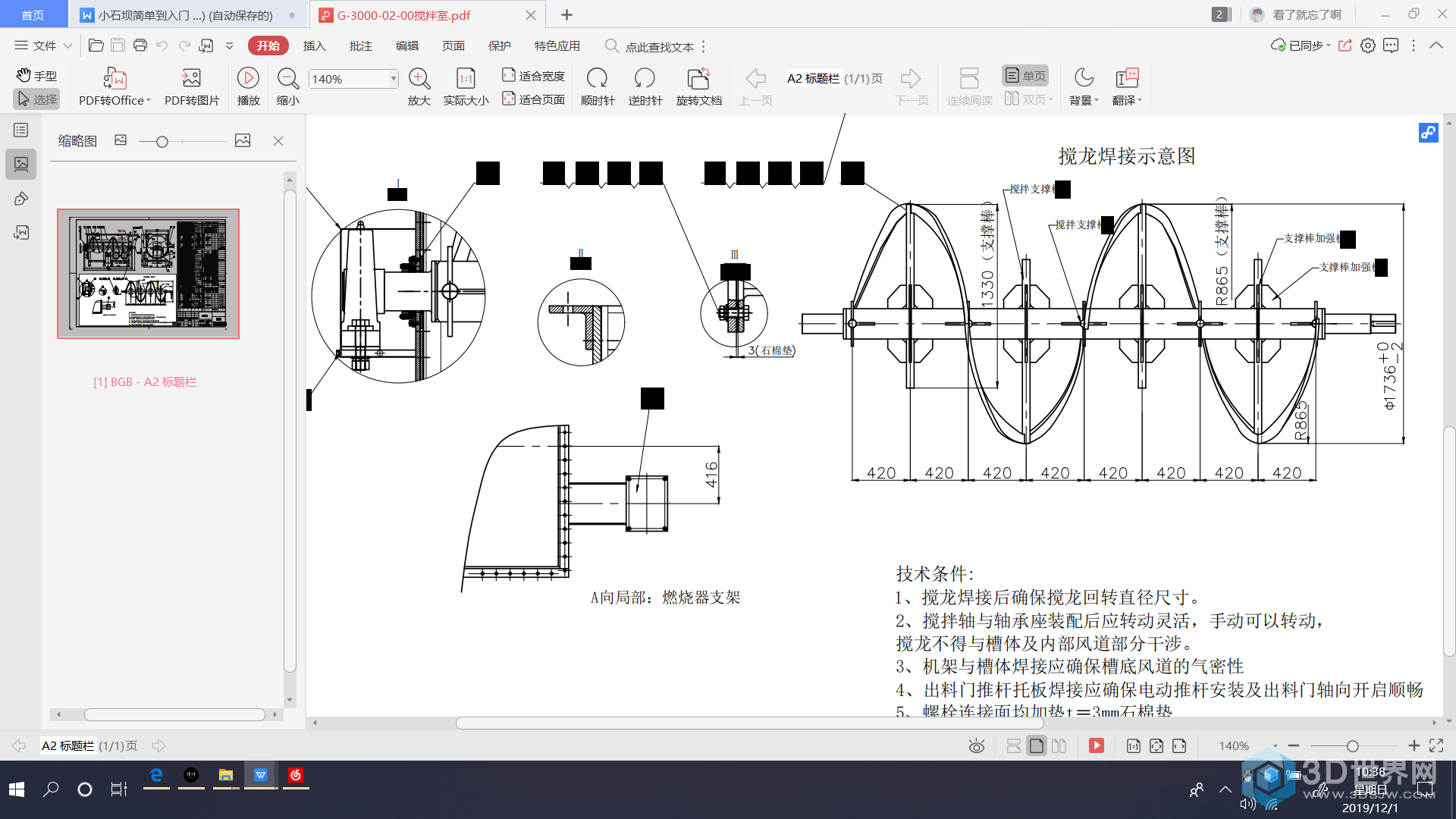This screenshot has height=819, width=1456.
Task: Open the 保护 ribbon tab
Action: point(500,46)
